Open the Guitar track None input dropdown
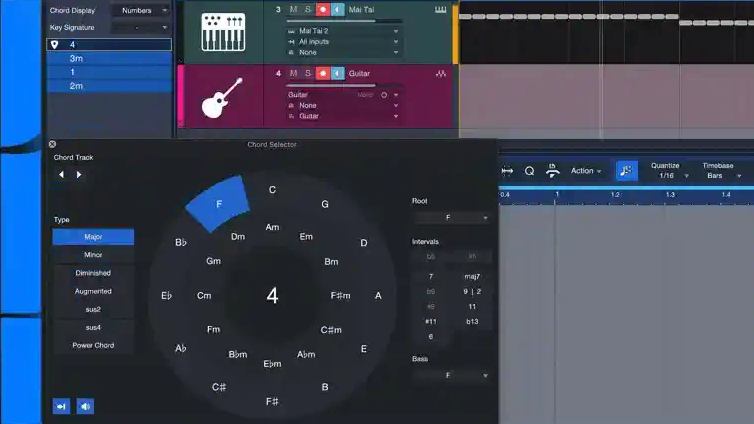 point(343,106)
